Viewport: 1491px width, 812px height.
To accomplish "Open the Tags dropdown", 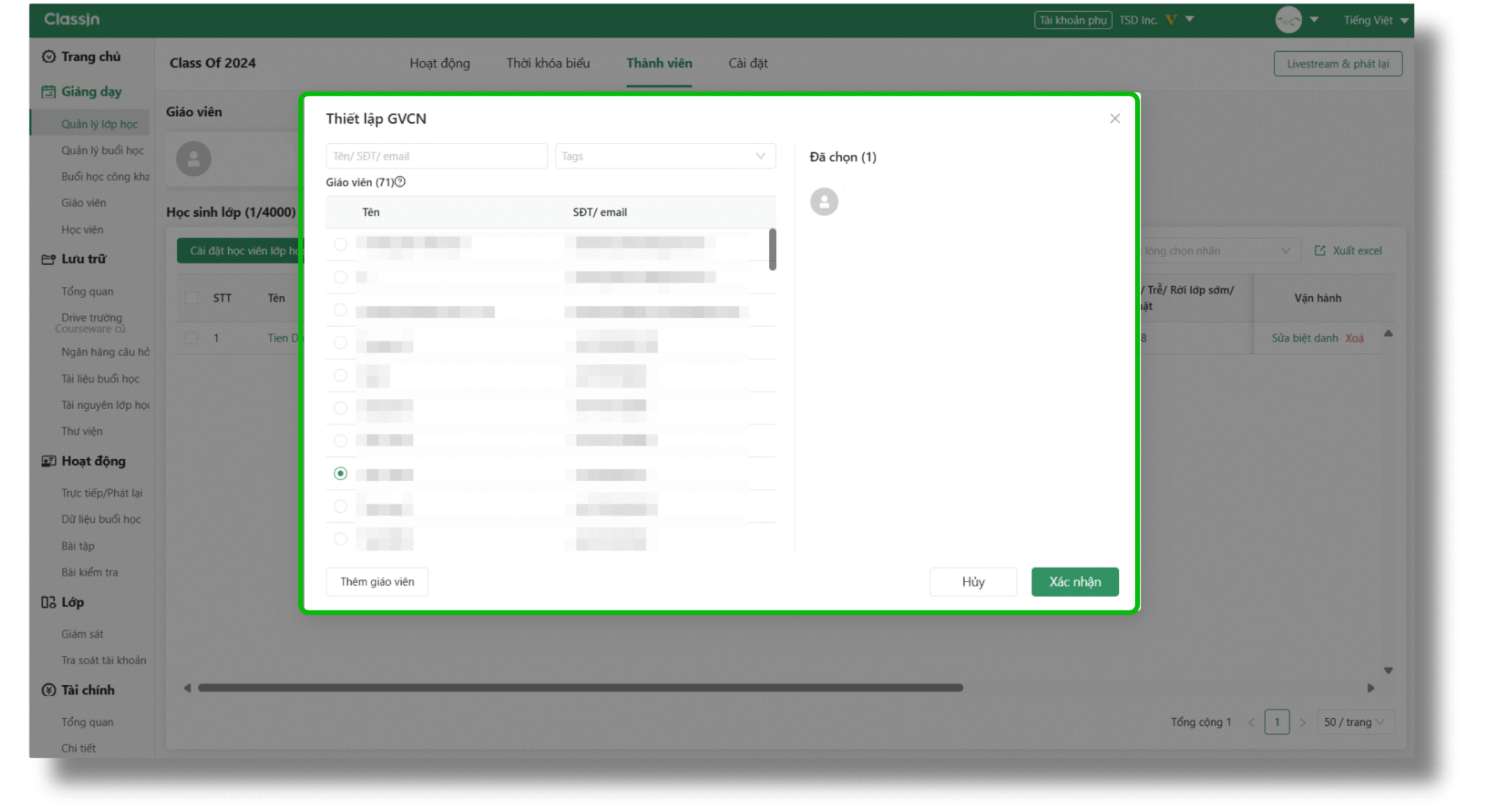I will pos(665,157).
